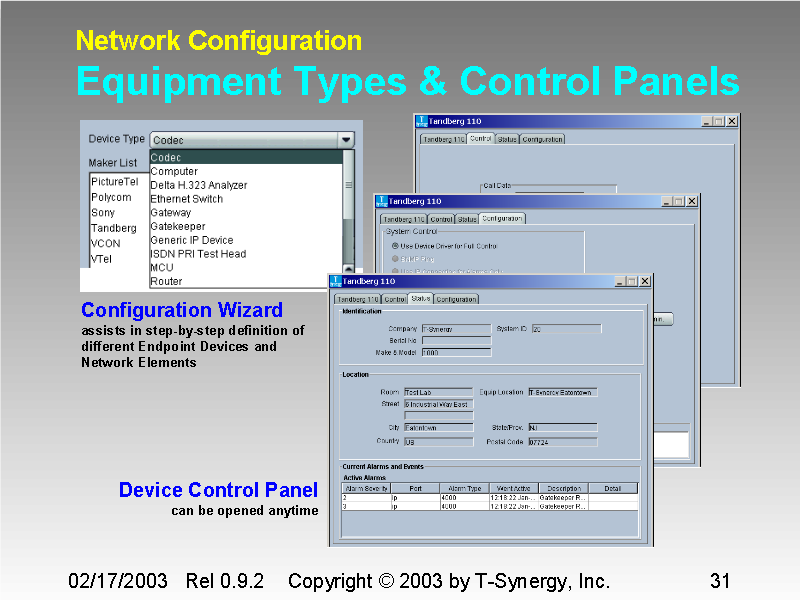The width and height of the screenshot is (800, 600).
Task: Select Tandberg in the Maker List
Action: pyautogui.click(x=113, y=228)
